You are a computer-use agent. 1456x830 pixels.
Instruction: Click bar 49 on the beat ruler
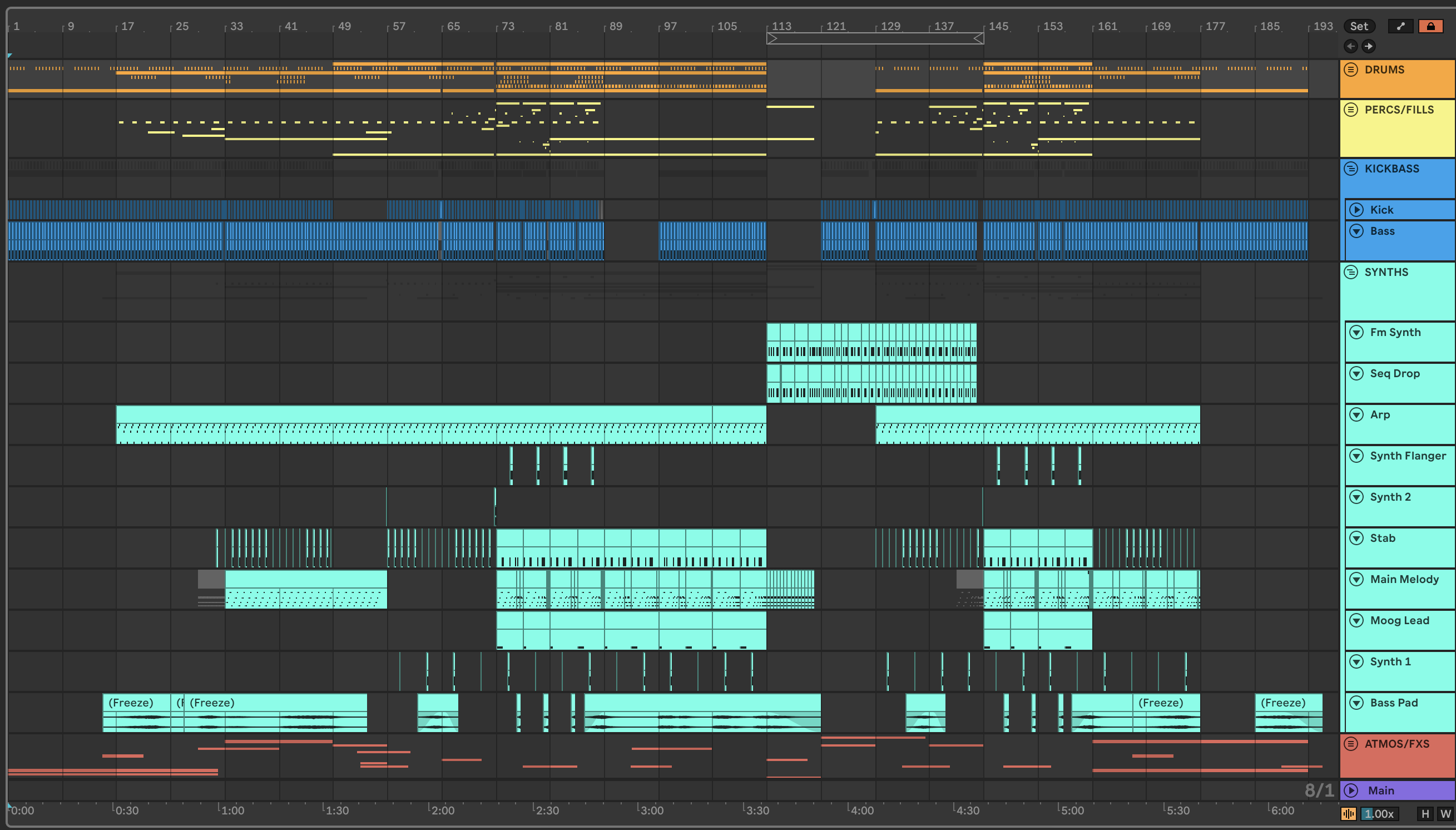[x=344, y=26]
